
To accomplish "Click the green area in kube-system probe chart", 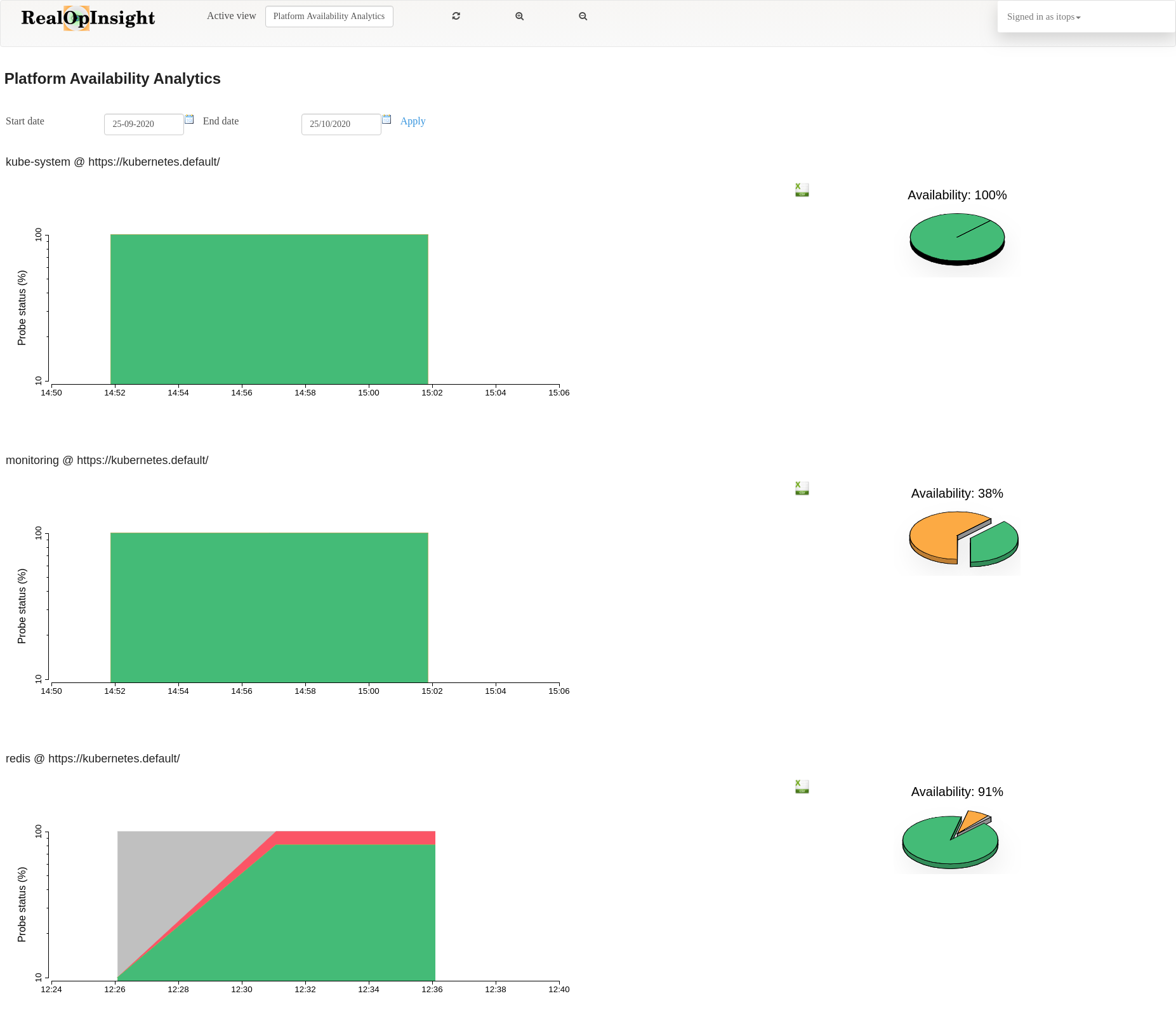I will pyautogui.click(x=269, y=309).
